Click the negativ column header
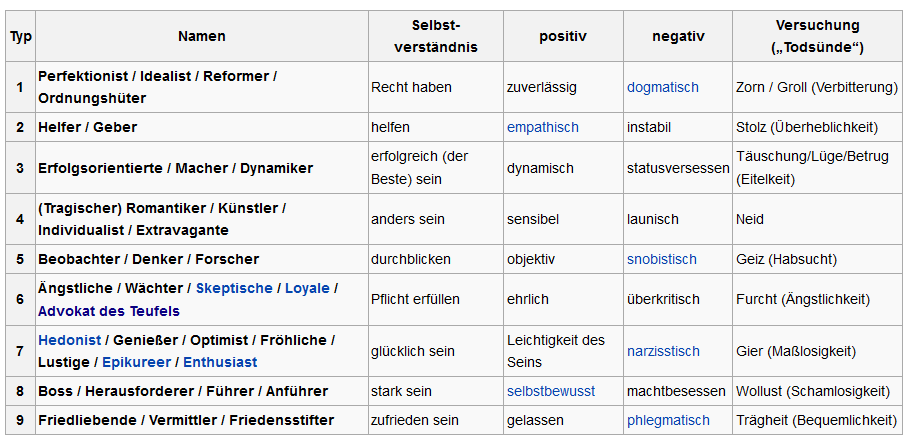Image resolution: width=913 pixels, height=444 pixels. 678,36
